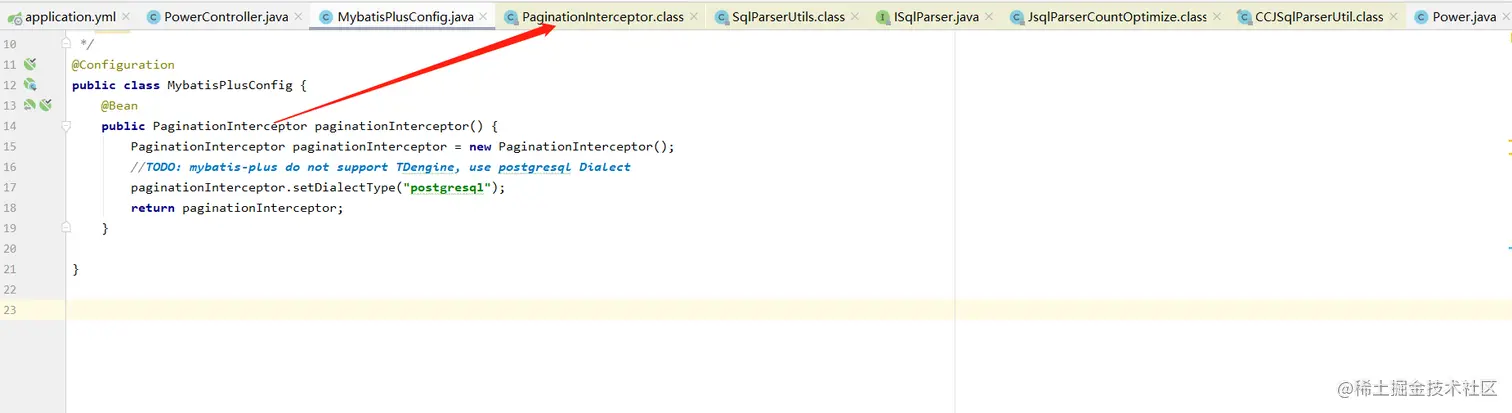Collapse the paginationInterceptor method fold marker
1512x413 pixels.
tap(66, 126)
